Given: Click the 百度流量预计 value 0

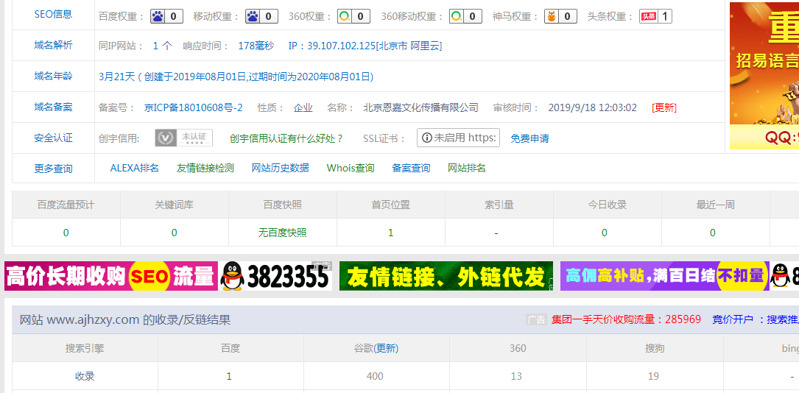Looking at the screenshot, I should (66, 233).
